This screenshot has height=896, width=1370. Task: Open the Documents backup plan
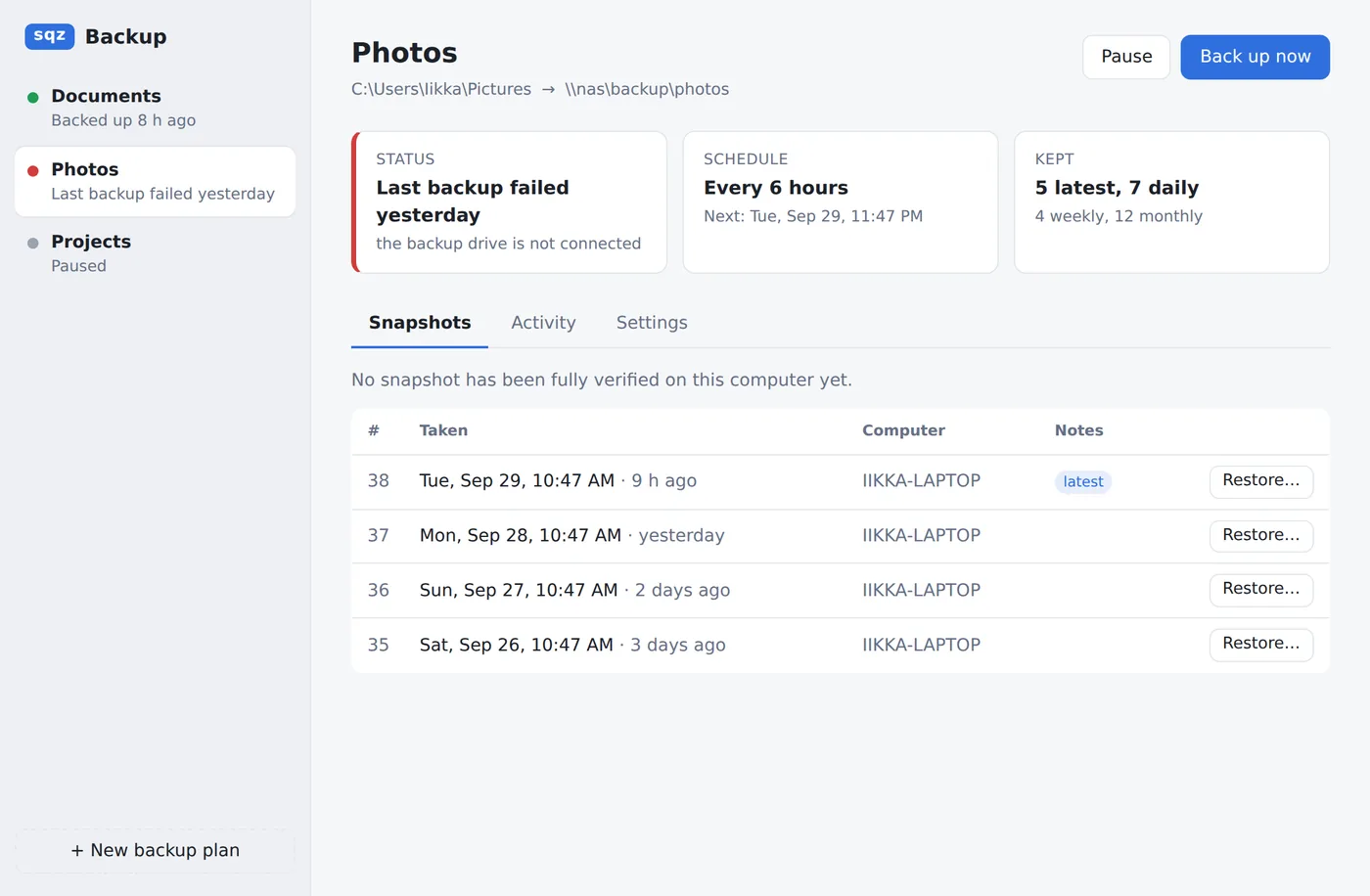click(x=155, y=108)
